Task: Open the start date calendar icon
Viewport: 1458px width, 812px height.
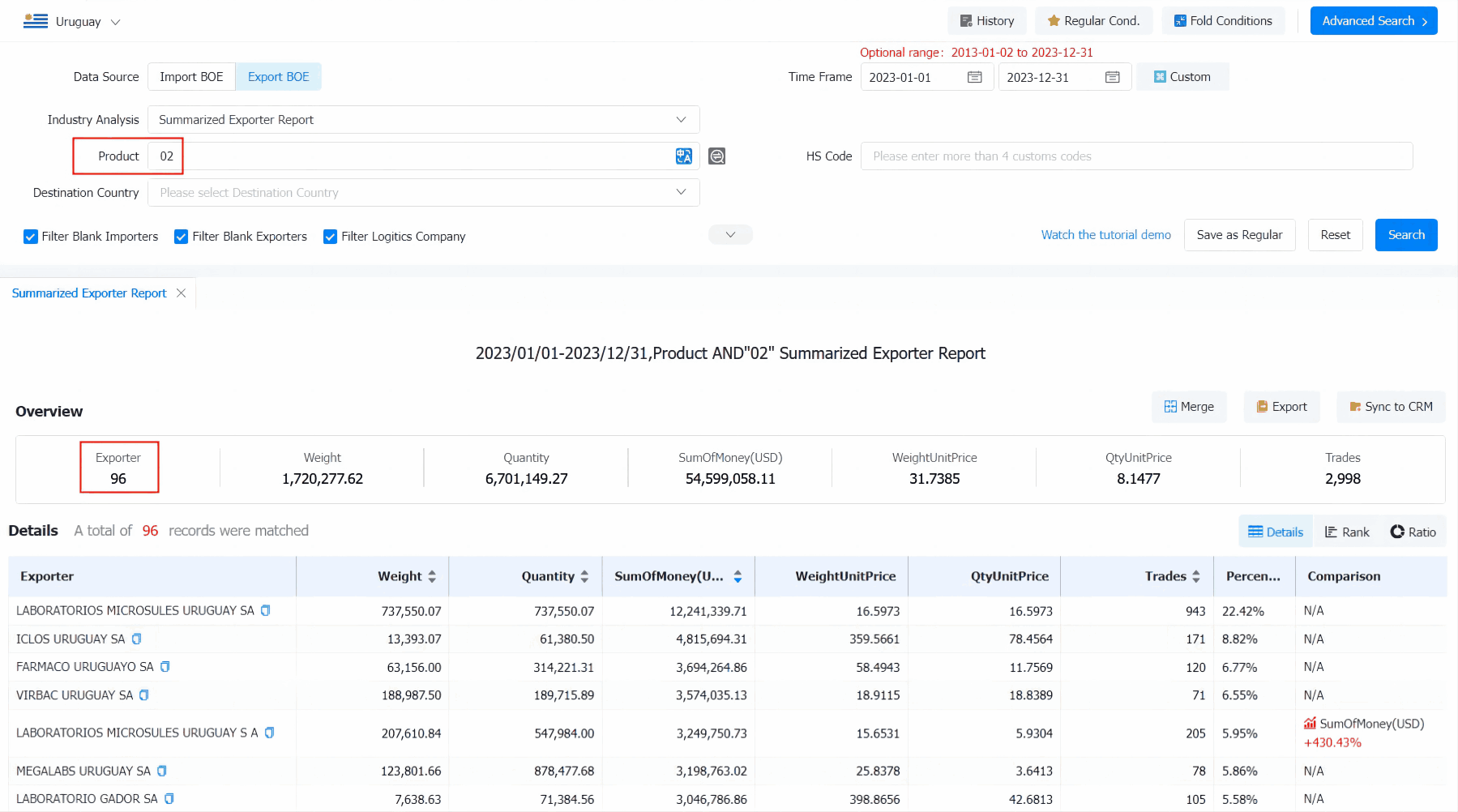Action: tap(975, 77)
